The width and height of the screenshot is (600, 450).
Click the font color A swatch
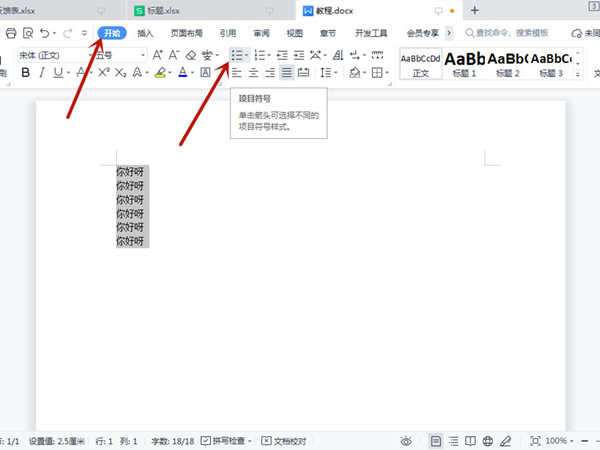coord(182,73)
